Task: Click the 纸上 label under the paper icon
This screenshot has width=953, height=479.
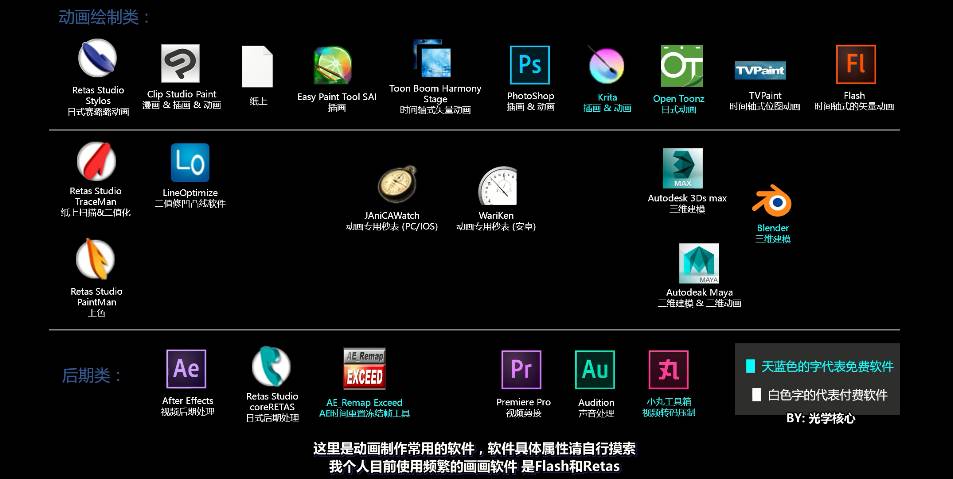Action: coord(258,101)
